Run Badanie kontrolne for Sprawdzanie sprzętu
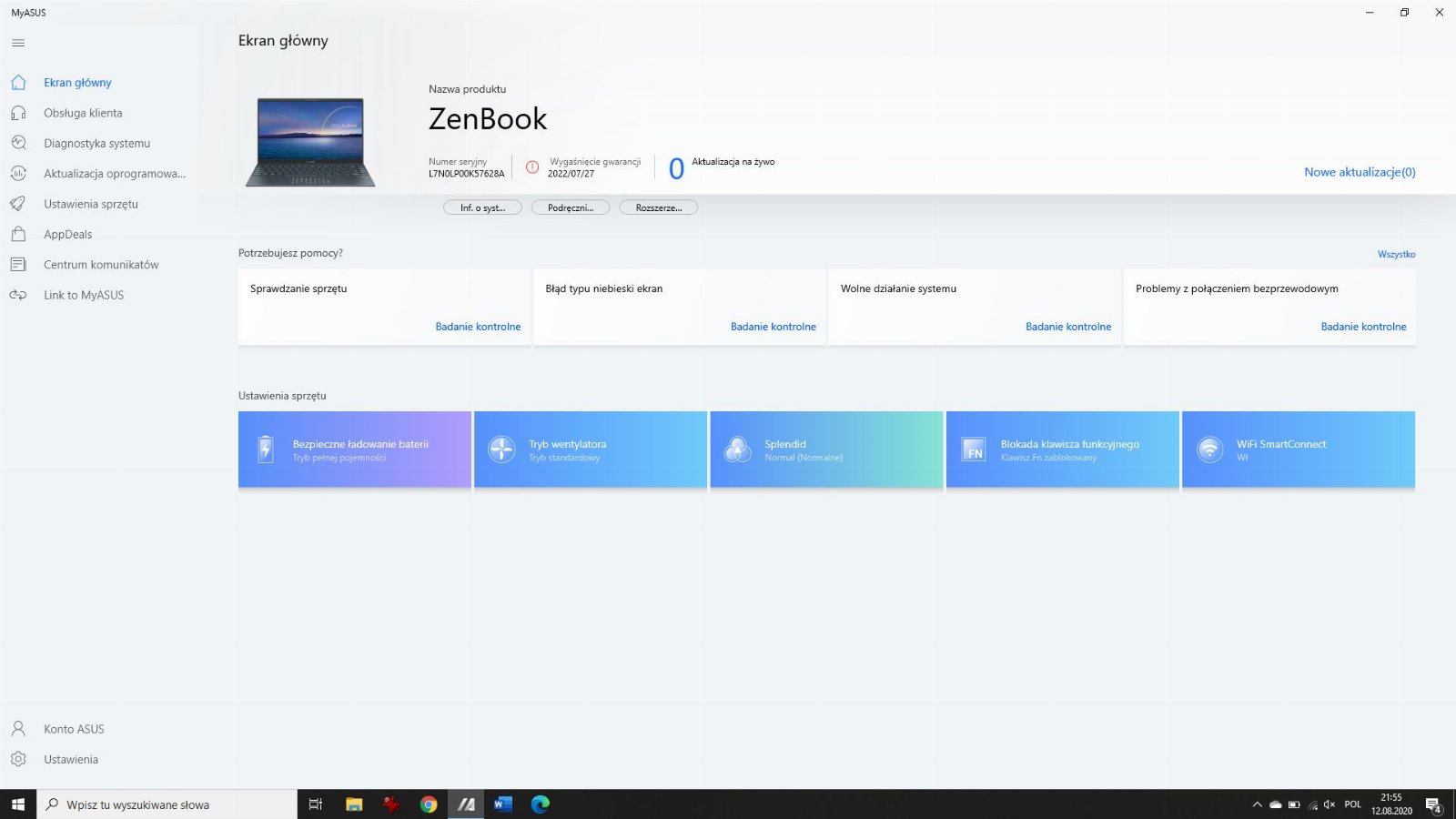 point(478,327)
